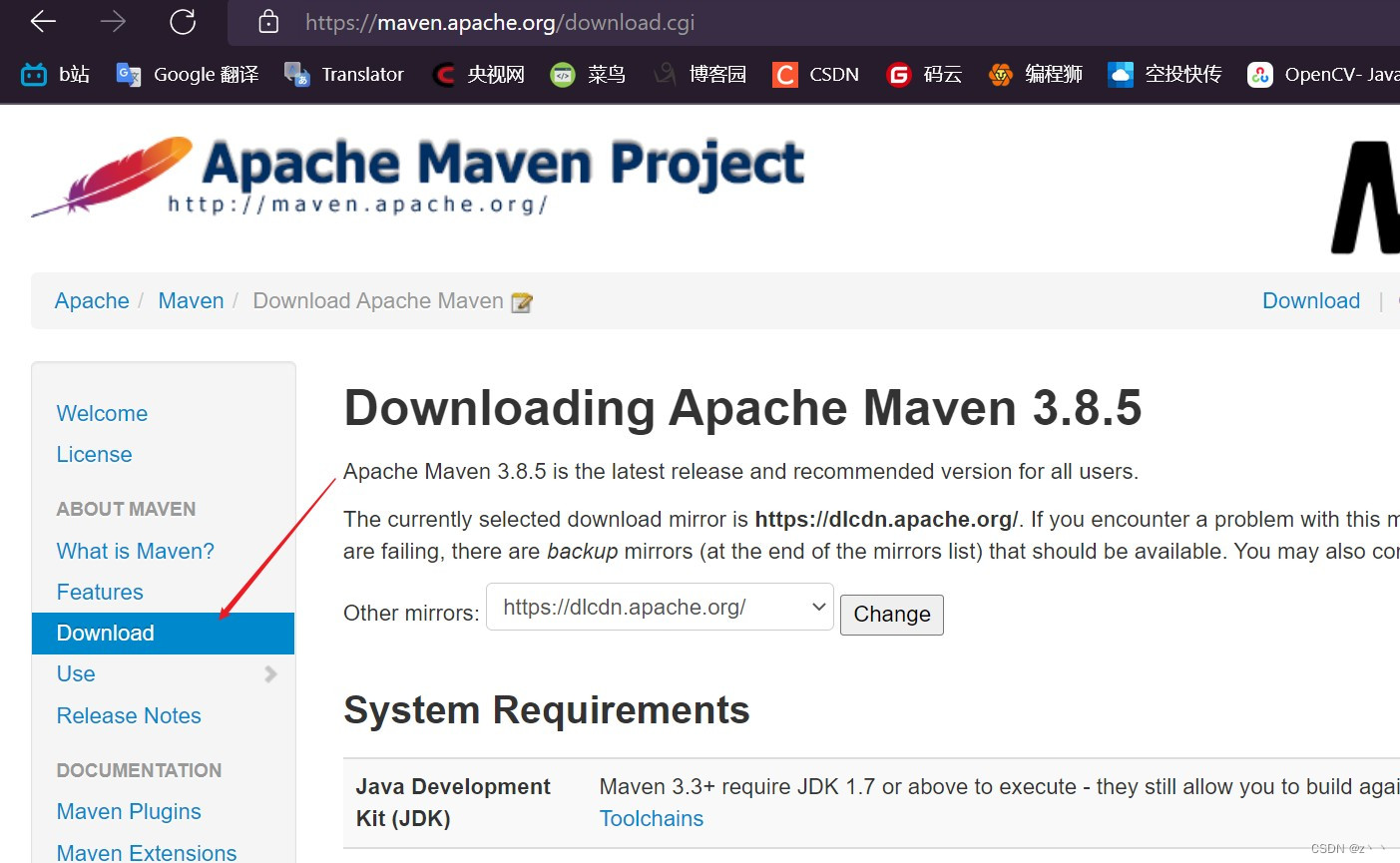The width and height of the screenshot is (1400, 863).
Task: Open Maven Extensions in the sidebar
Action: [x=147, y=852]
